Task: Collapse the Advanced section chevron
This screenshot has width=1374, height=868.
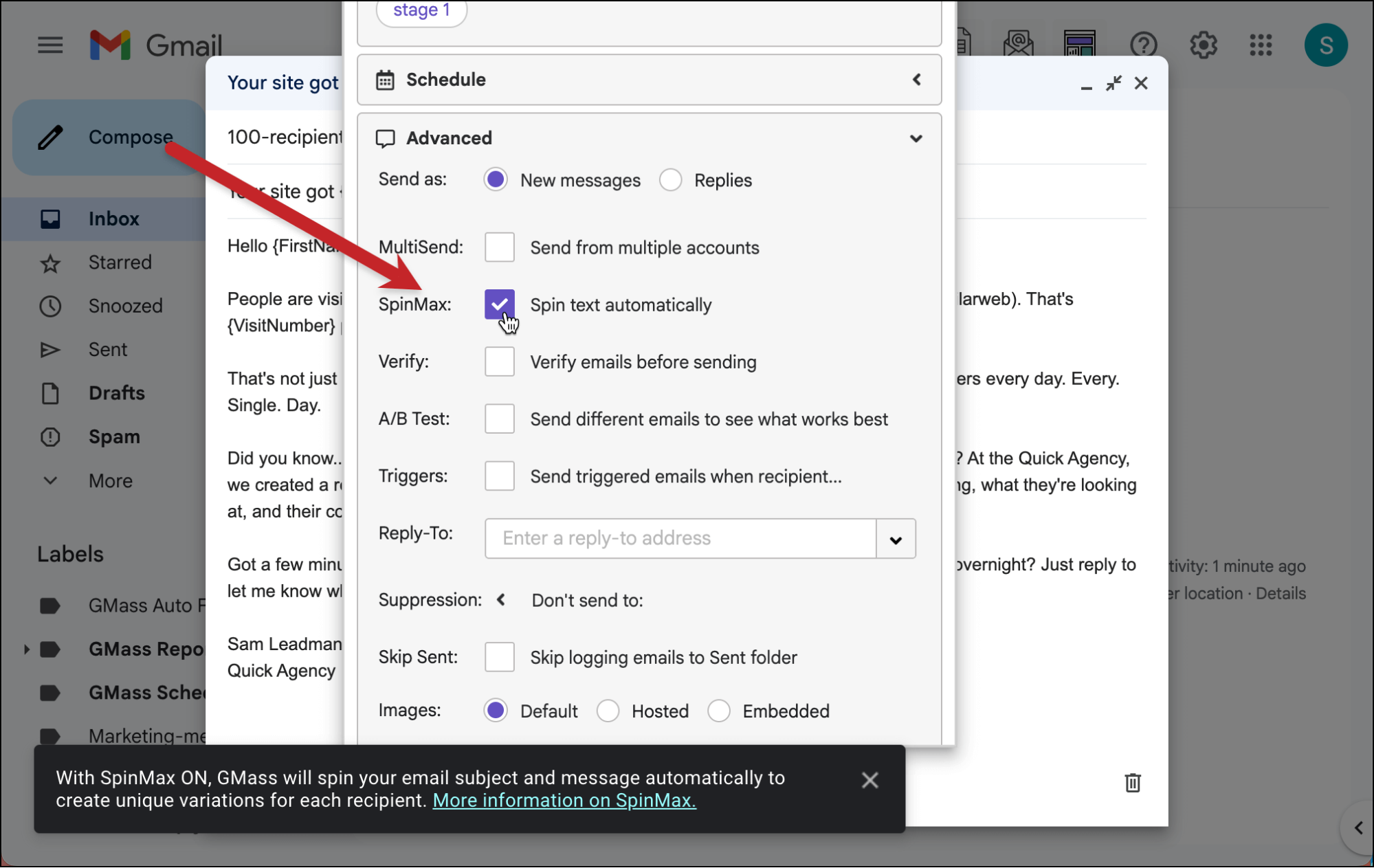Action: coord(916,138)
